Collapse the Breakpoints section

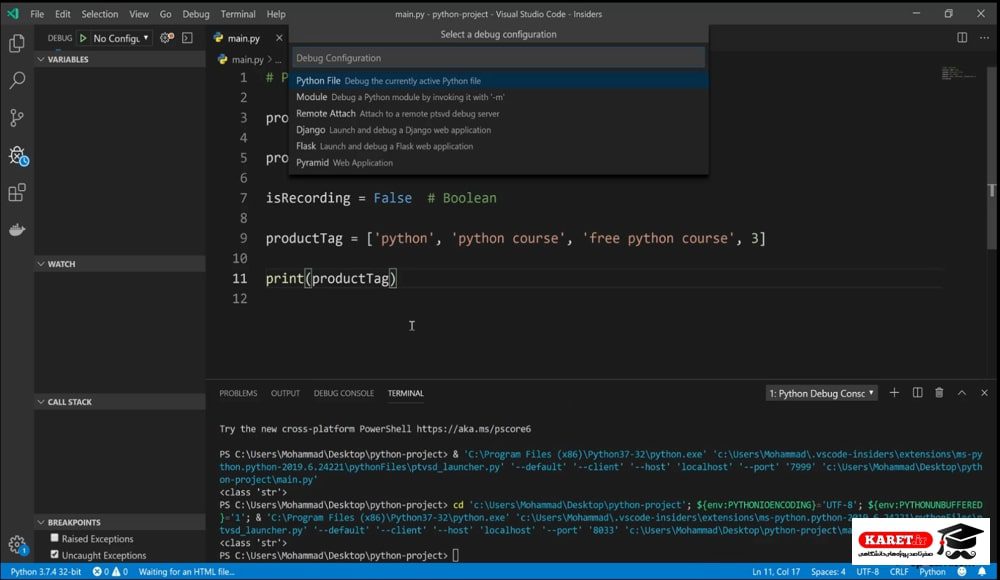pyautogui.click(x=119, y=523)
